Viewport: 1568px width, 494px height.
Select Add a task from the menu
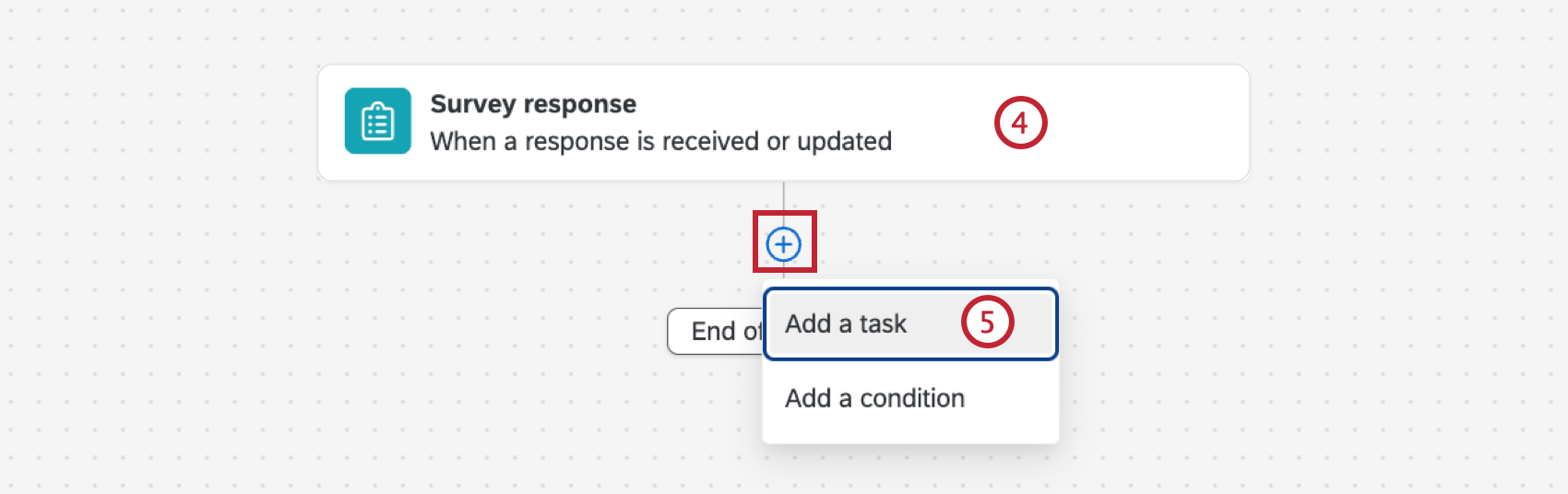846,323
